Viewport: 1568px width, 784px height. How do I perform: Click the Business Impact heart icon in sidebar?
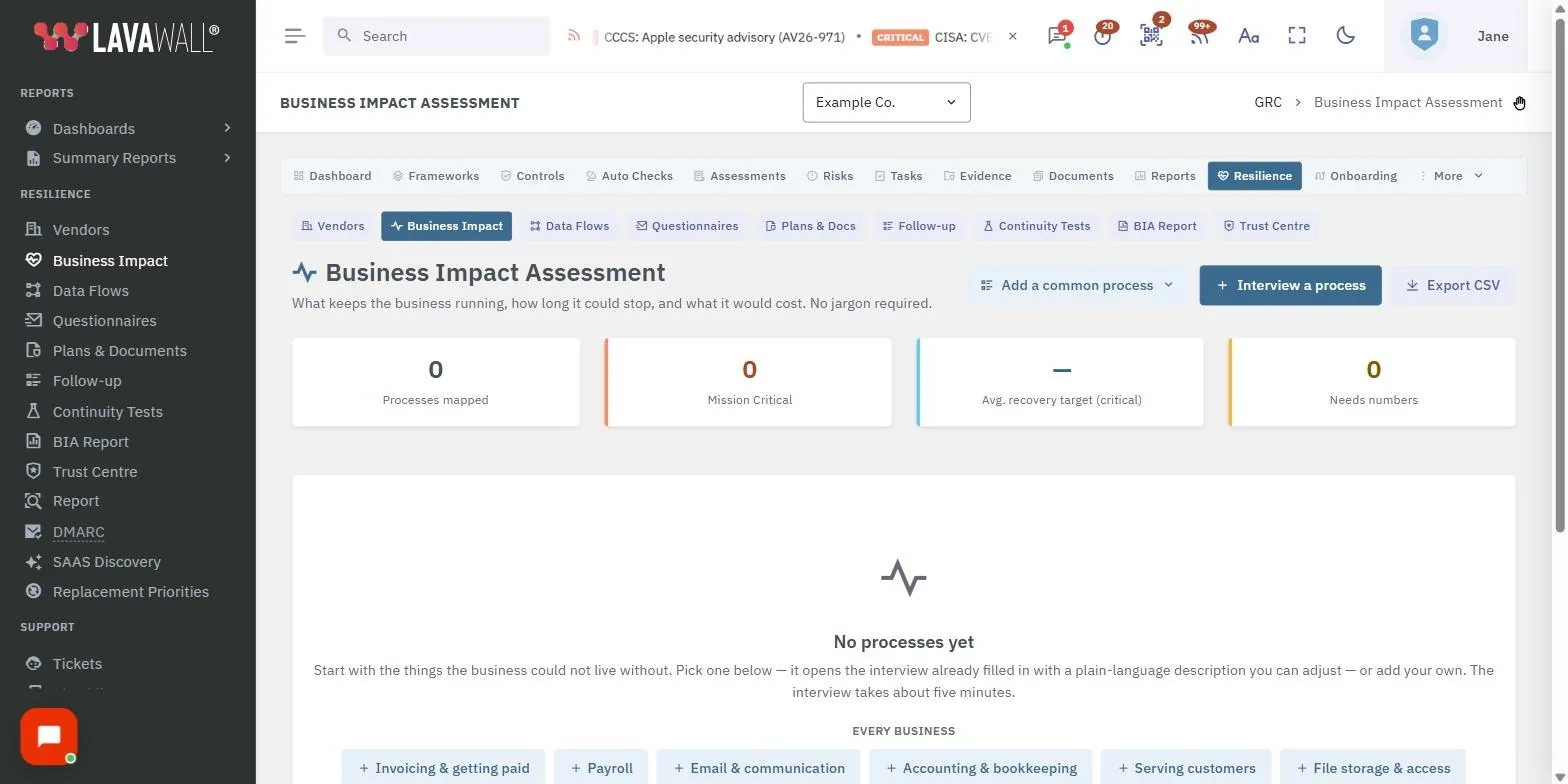(34, 260)
